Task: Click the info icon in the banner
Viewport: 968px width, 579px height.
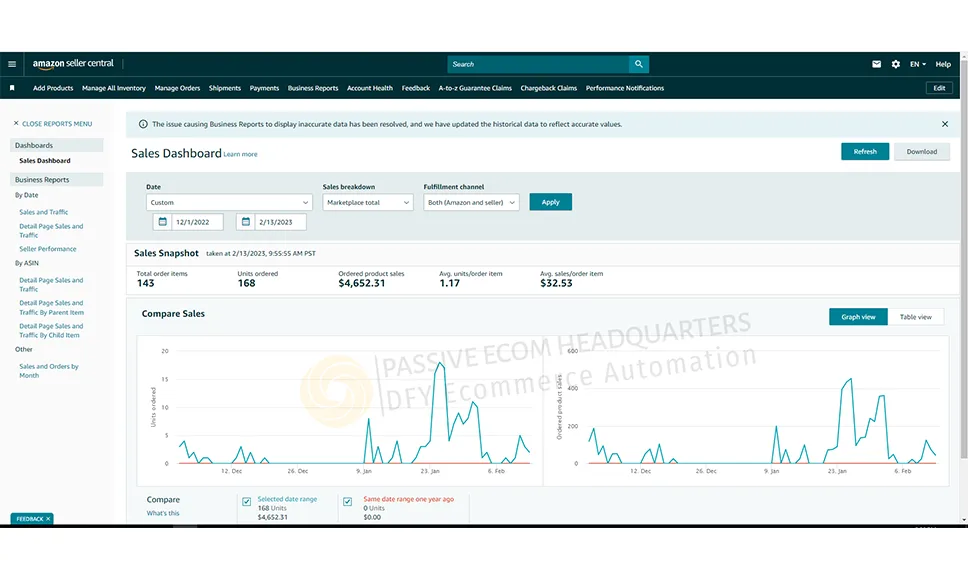Action: click(143, 124)
